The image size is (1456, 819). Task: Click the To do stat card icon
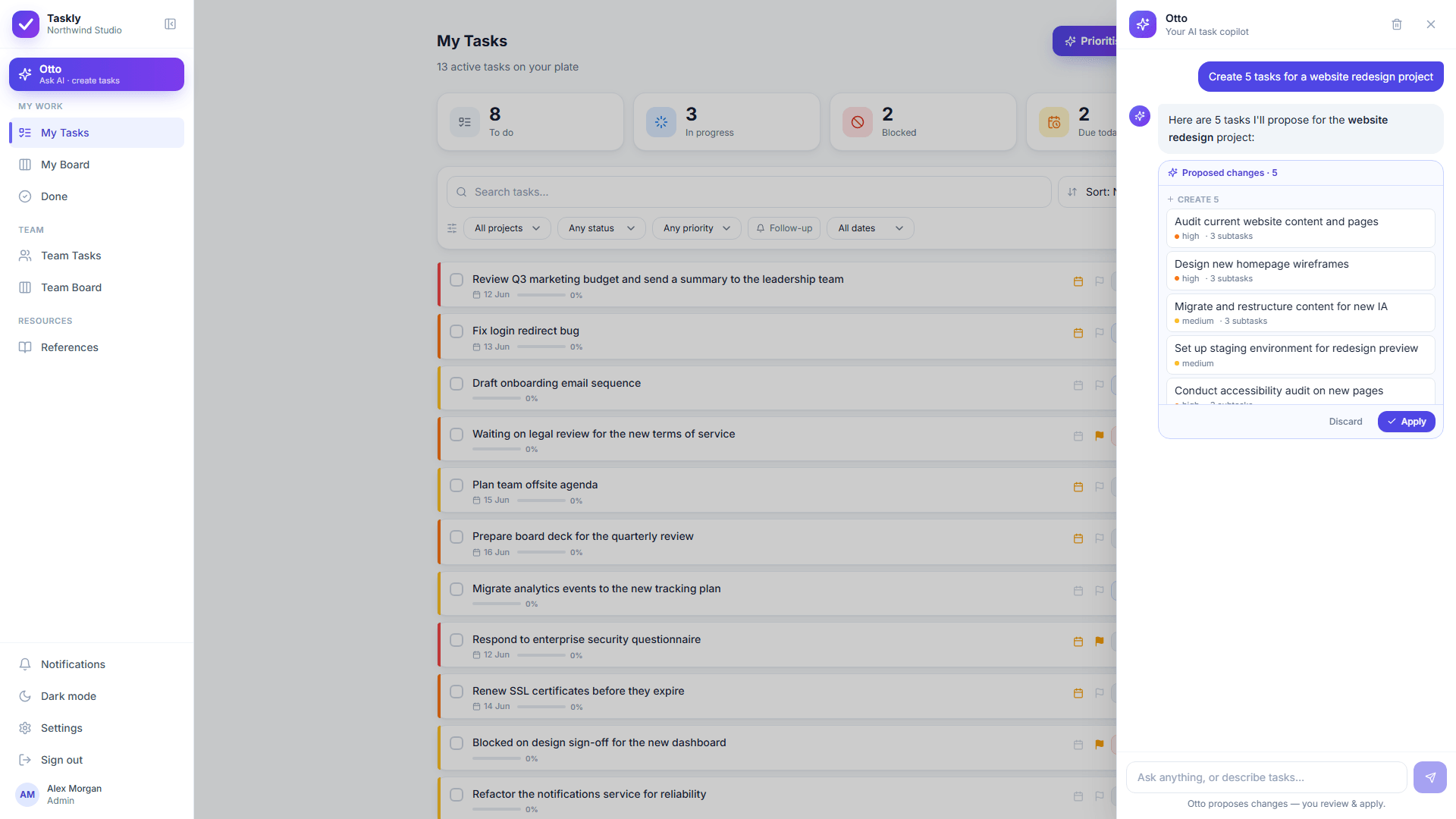(465, 122)
